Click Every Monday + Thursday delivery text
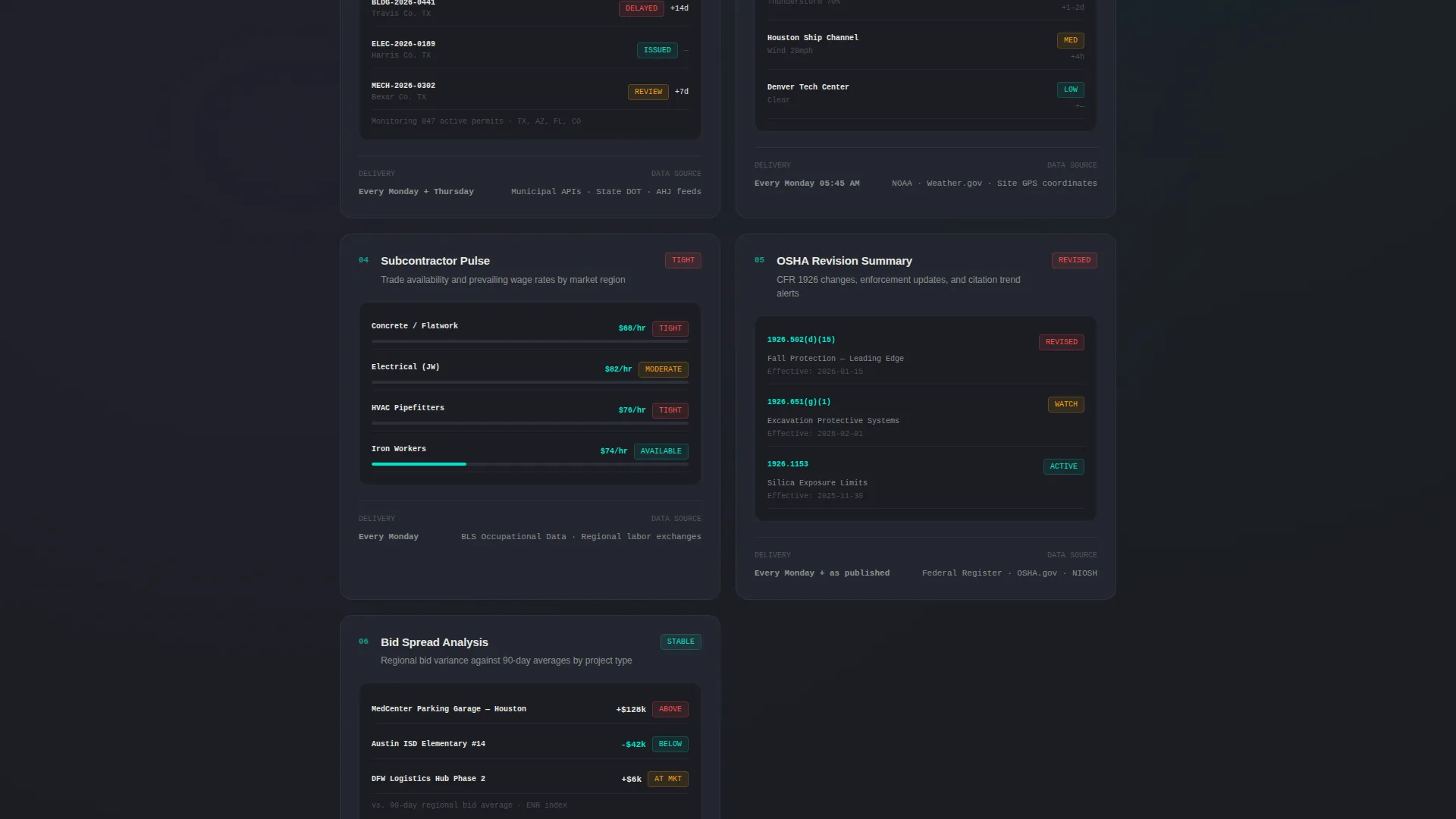Screen dimensions: 1456x819 416,192
